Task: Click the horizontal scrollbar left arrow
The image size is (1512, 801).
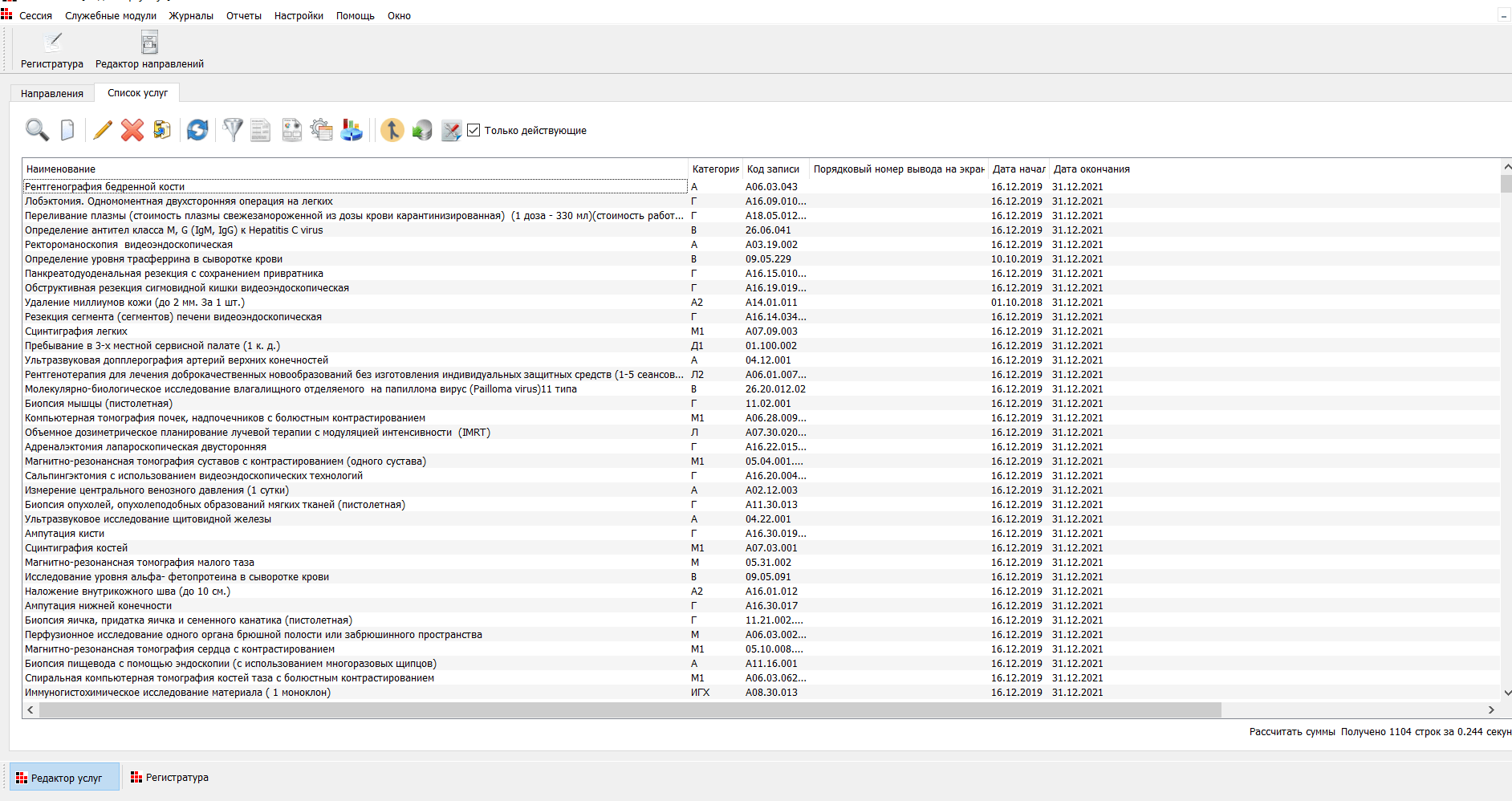Action: (x=30, y=710)
